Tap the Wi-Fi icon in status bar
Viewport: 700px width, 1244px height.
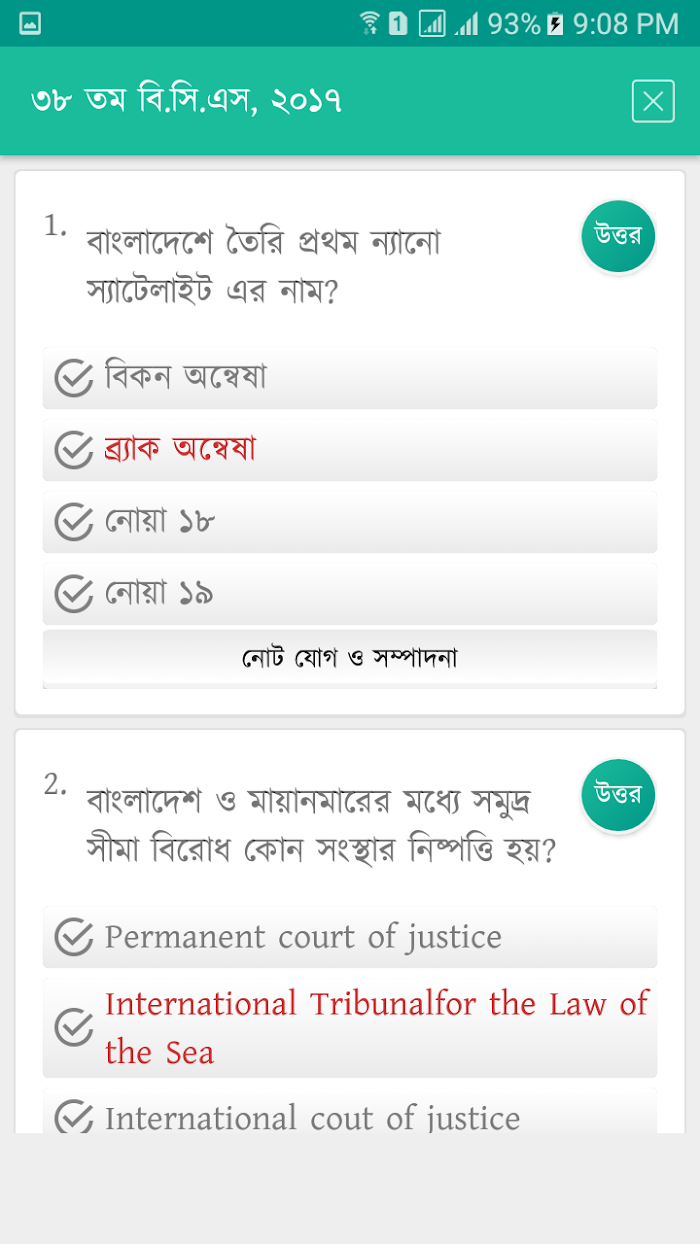[x=370, y=23]
